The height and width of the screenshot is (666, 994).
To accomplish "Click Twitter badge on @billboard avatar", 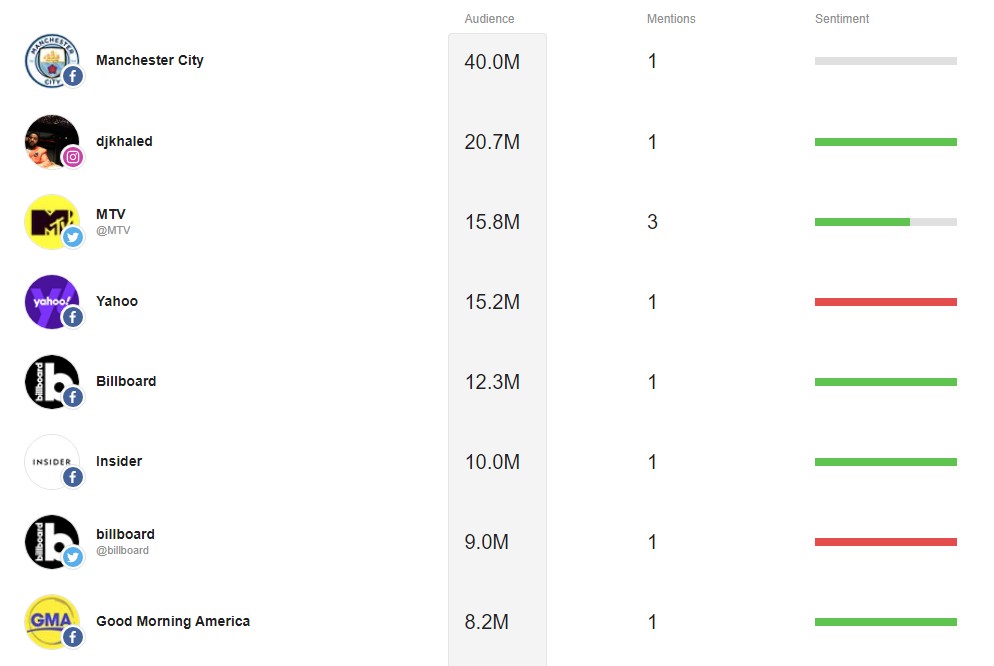I will pos(73,557).
